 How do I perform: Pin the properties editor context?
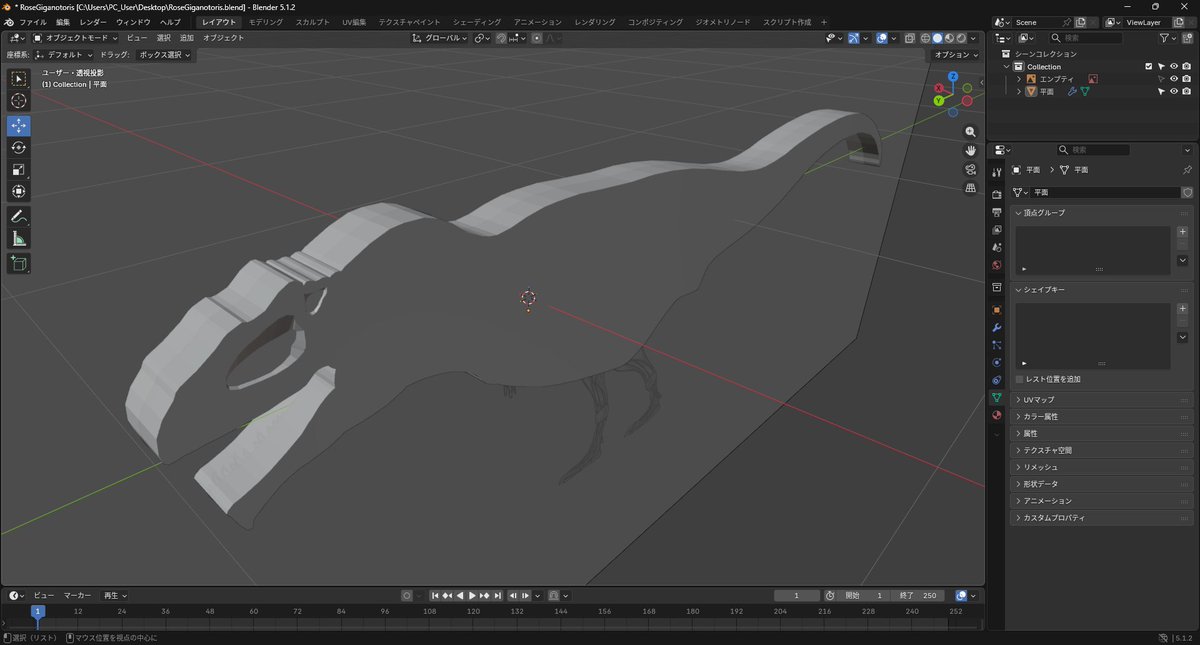(x=1187, y=170)
